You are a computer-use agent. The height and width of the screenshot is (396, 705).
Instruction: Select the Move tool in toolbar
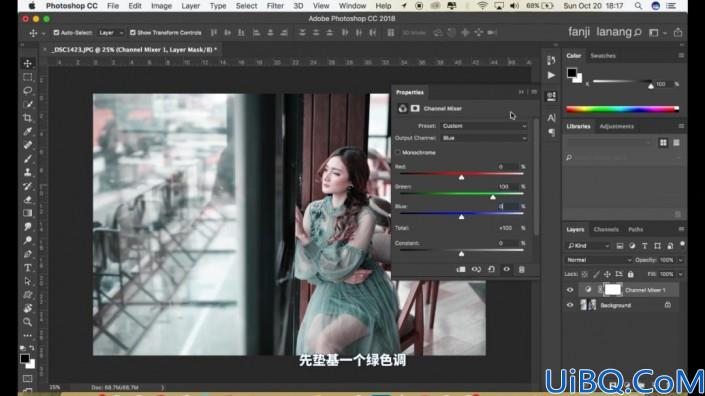(27, 63)
